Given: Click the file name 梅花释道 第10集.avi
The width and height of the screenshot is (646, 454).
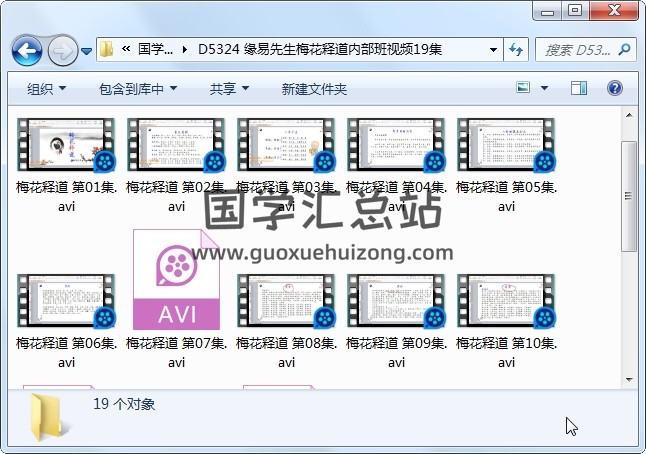Looking at the screenshot, I should tap(506, 353).
